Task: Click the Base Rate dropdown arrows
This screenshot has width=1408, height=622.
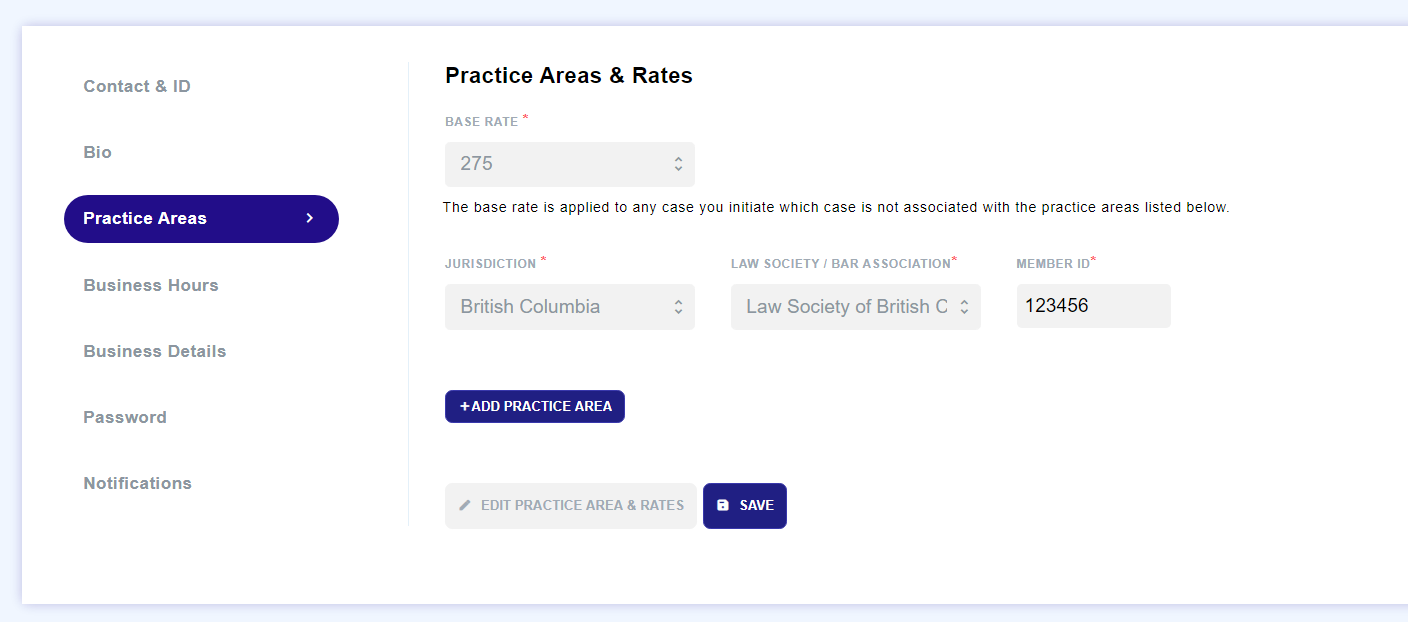Action: pos(678,164)
